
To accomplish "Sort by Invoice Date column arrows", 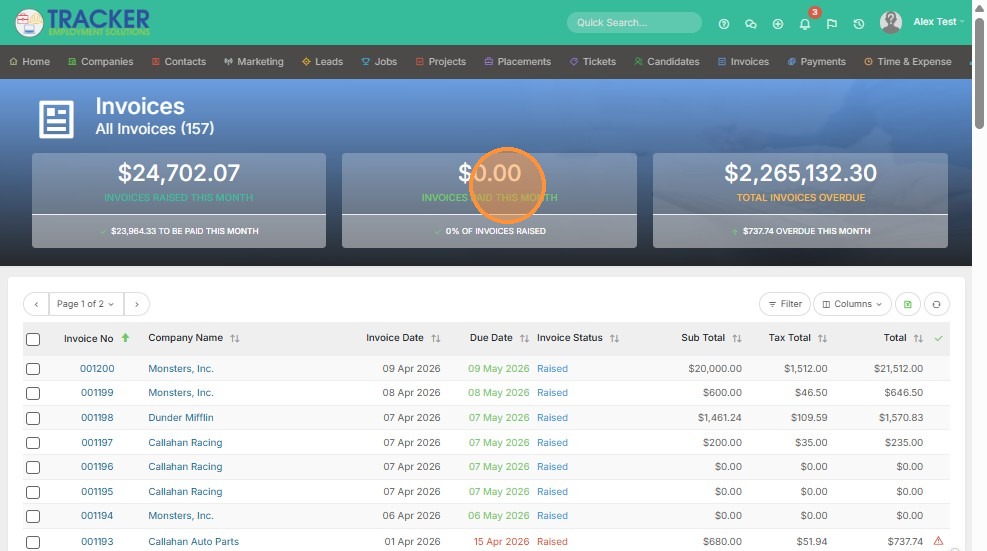I will (x=436, y=338).
